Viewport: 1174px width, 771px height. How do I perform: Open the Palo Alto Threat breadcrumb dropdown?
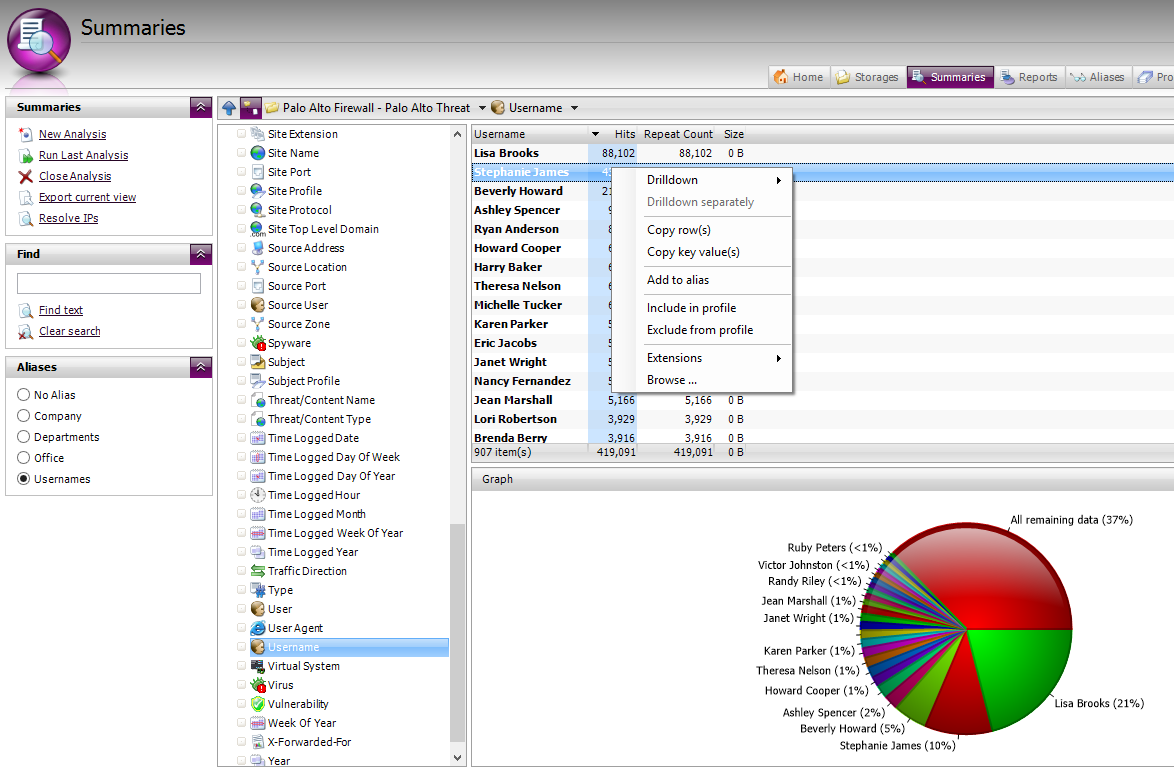482,108
